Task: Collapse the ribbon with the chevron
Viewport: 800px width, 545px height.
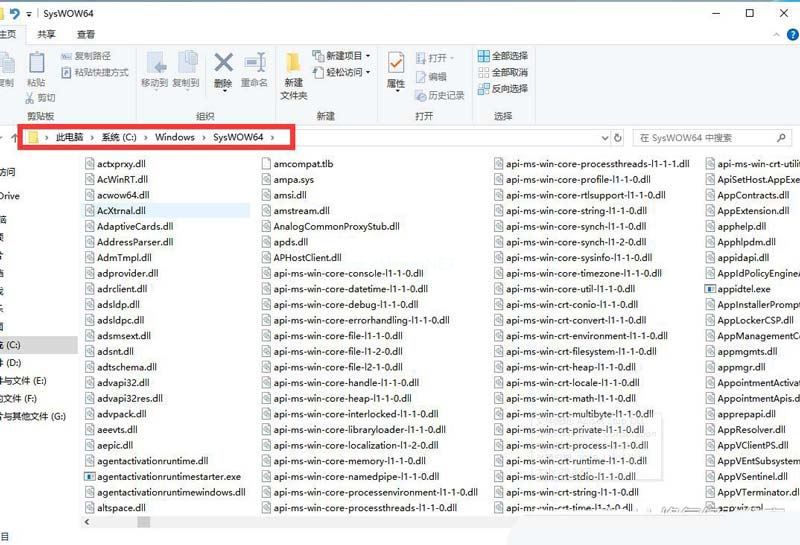Action: (777, 35)
